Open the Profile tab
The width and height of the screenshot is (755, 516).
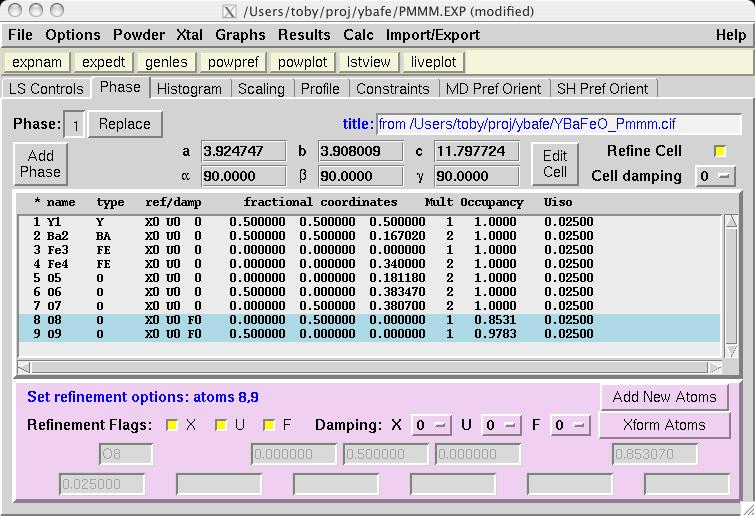[x=320, y=89]
